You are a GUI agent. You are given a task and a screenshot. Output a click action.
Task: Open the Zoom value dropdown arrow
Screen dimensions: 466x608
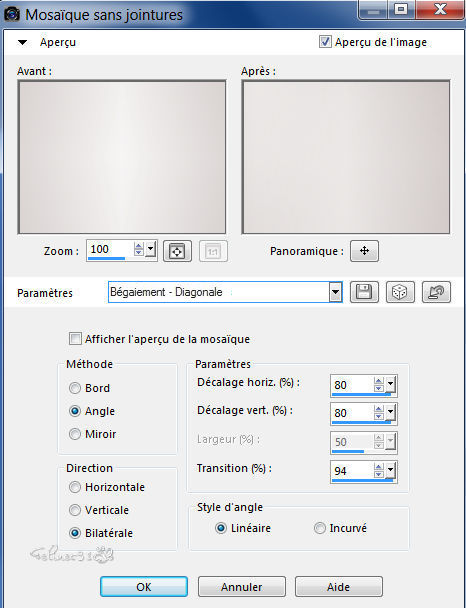pos(151,249)
